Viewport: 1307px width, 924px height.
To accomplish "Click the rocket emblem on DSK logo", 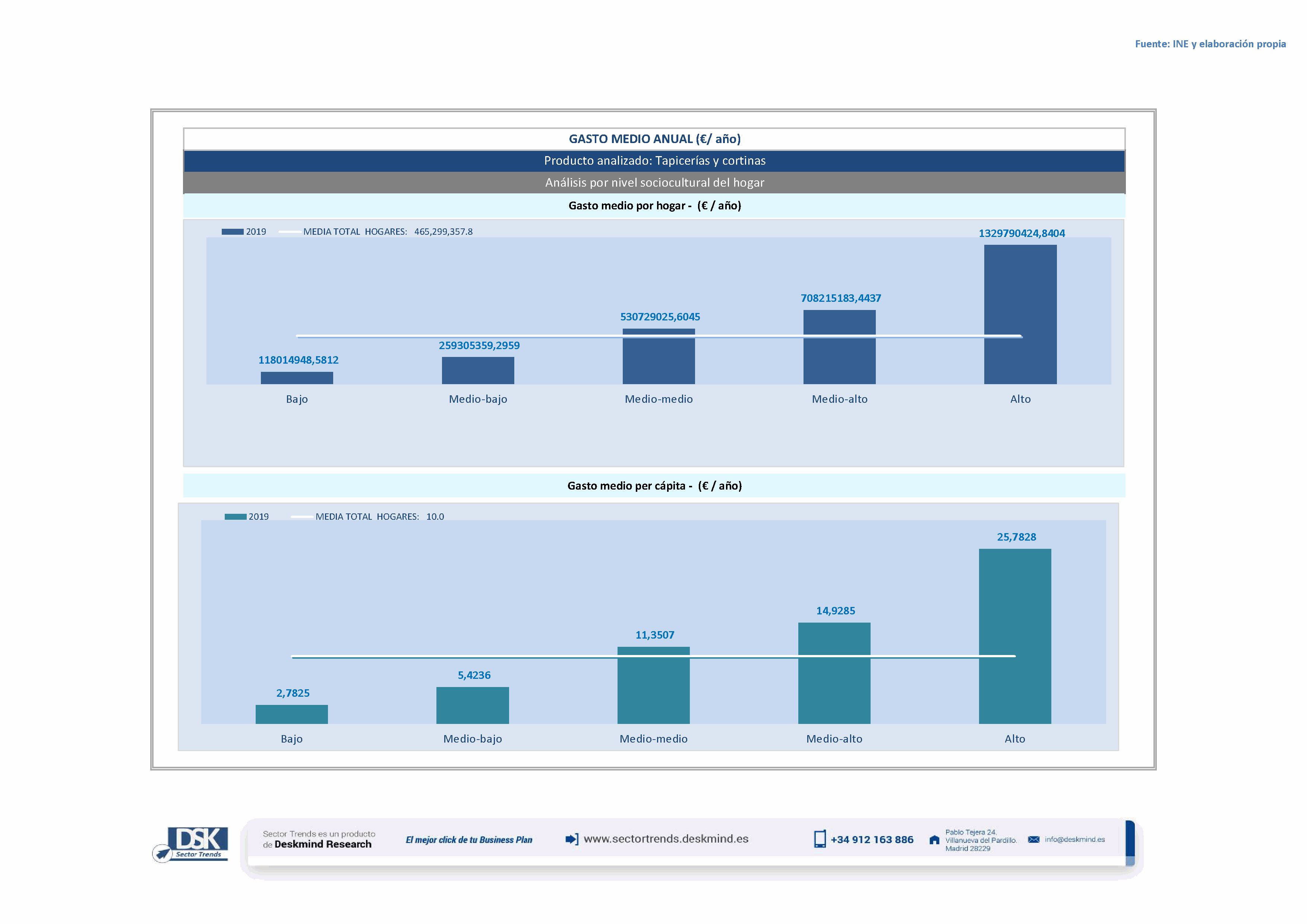I will pos(163,853).
